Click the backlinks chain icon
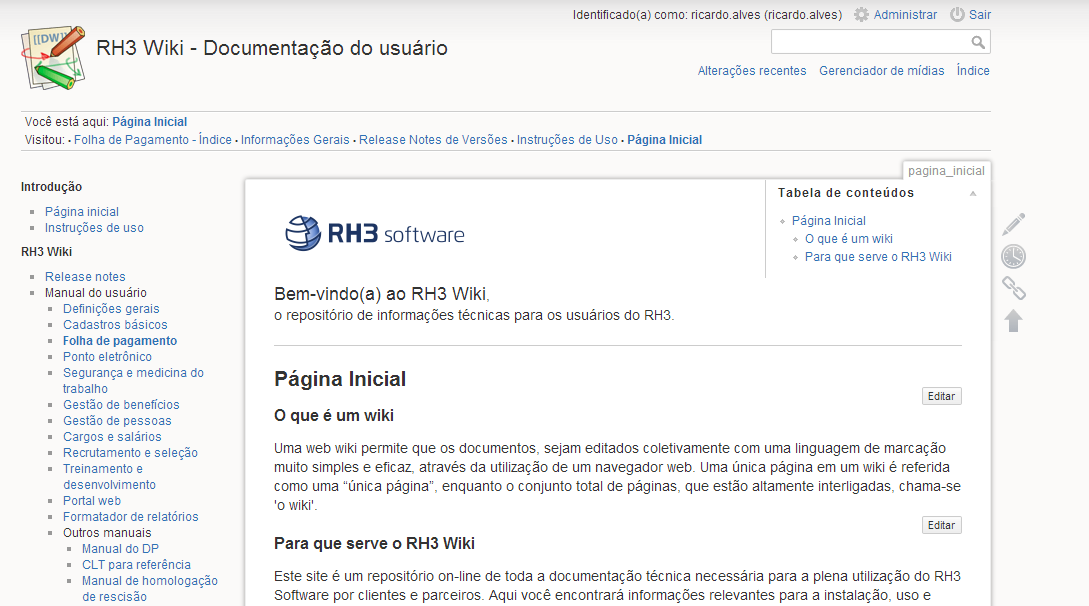Viewport: 1089px width, 606px height. tap(1014, 289)
